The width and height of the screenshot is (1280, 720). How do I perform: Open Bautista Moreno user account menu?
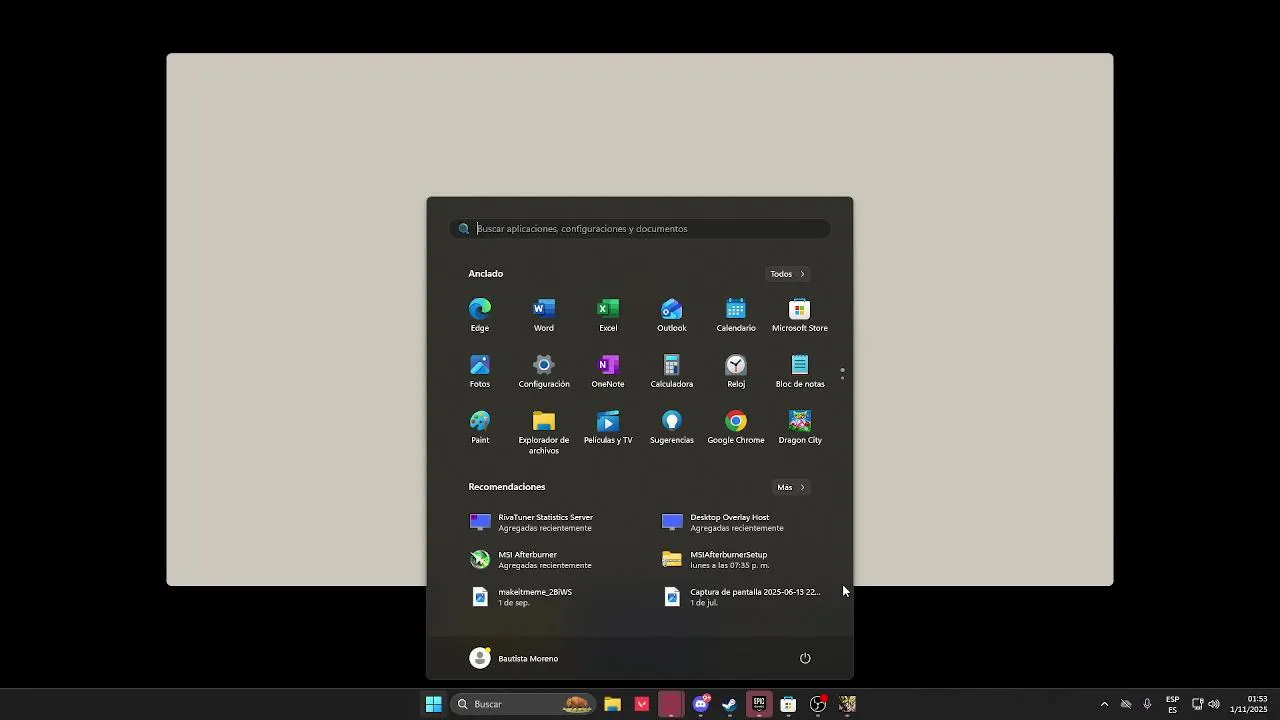click(x=514, y=658)
